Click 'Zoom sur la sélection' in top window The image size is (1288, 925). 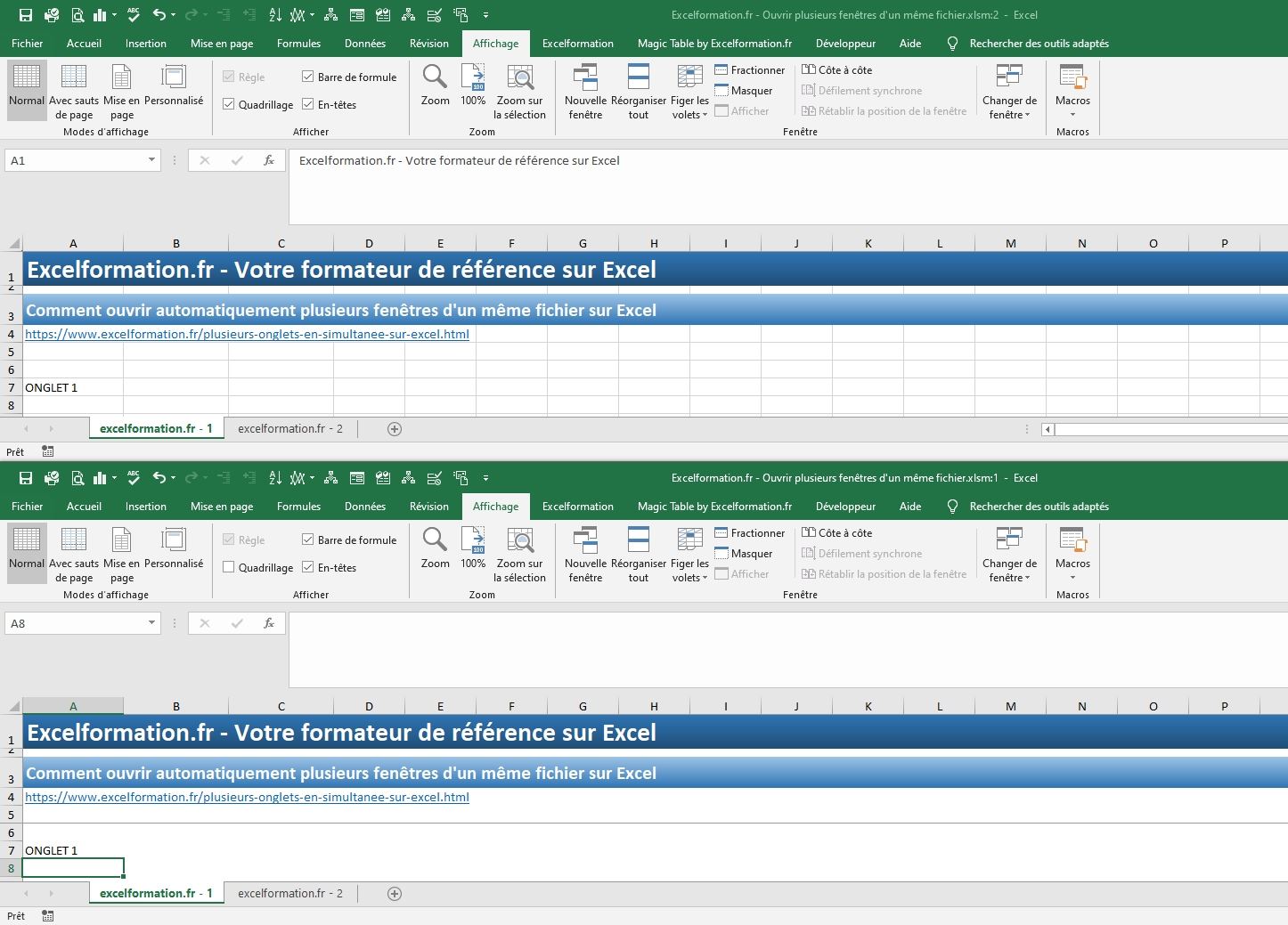coord(520,92)
